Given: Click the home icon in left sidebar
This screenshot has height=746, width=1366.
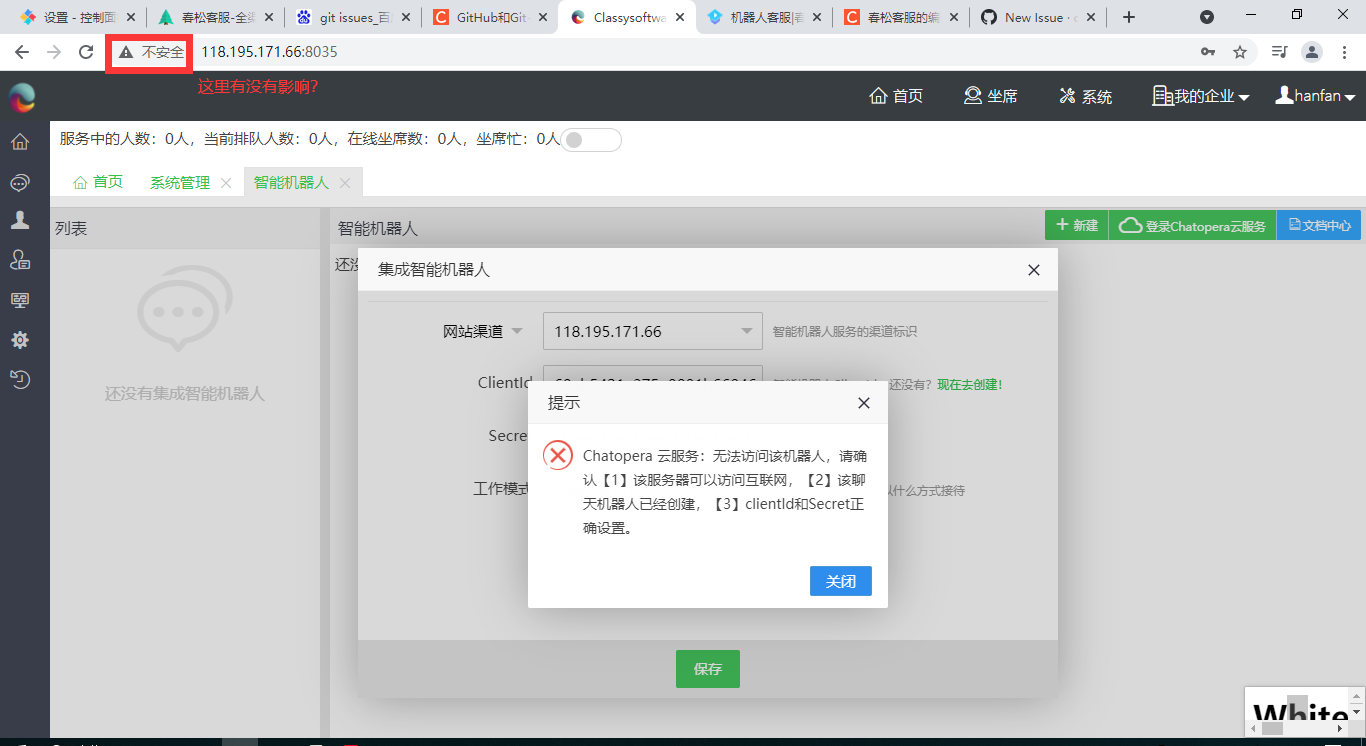Looking at the screenshot, I should pyautogui.click(x=19, y=142).
